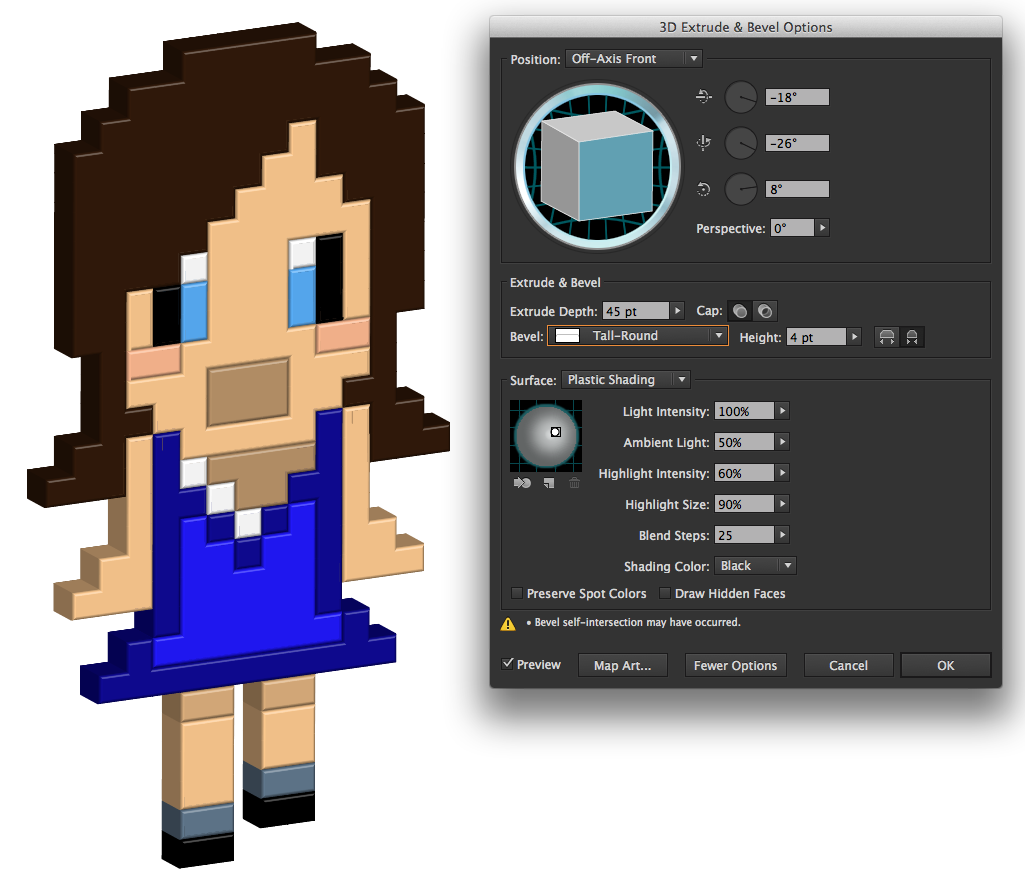1025x882 pixels.
Task: Enable Preserve Spot Colors
Action: coord(516,593)
